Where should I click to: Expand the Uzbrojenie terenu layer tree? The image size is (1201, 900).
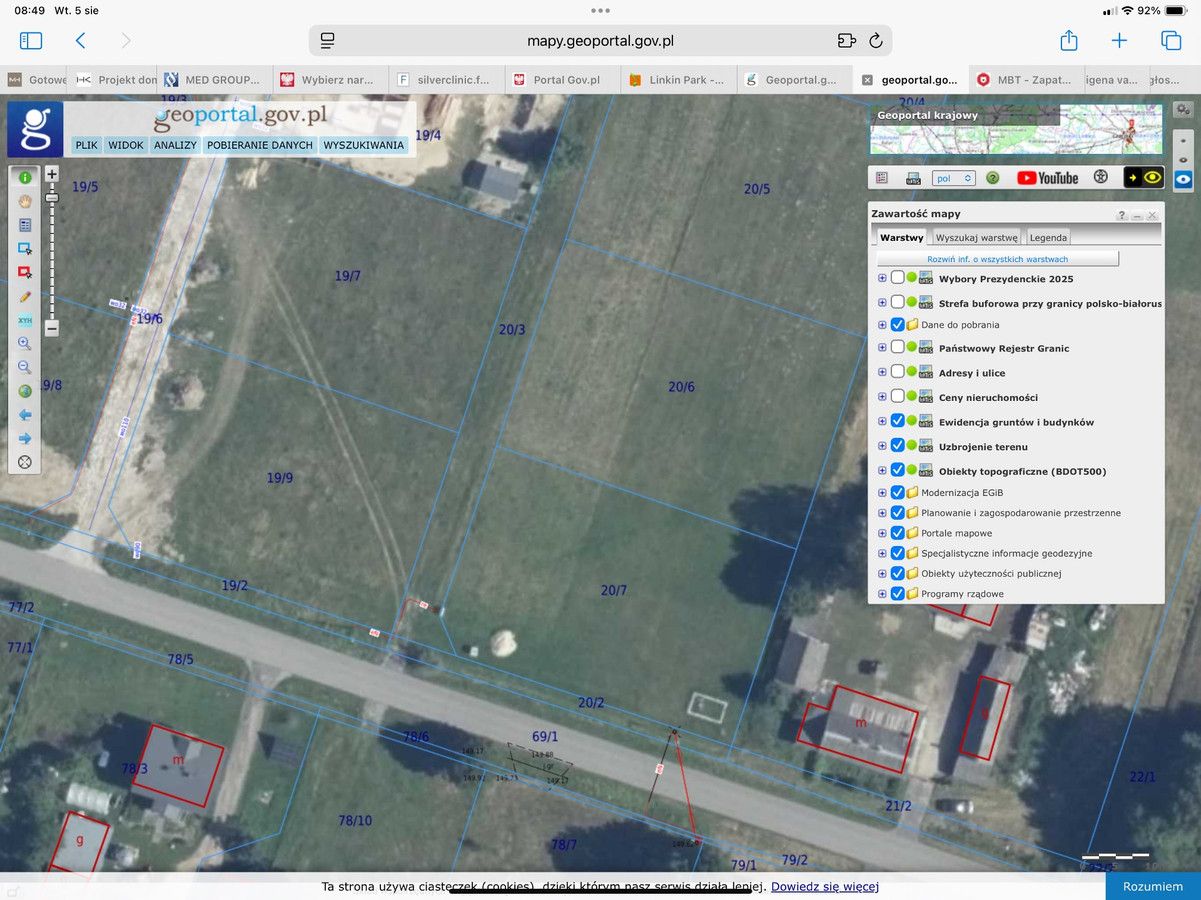(882, 446)
